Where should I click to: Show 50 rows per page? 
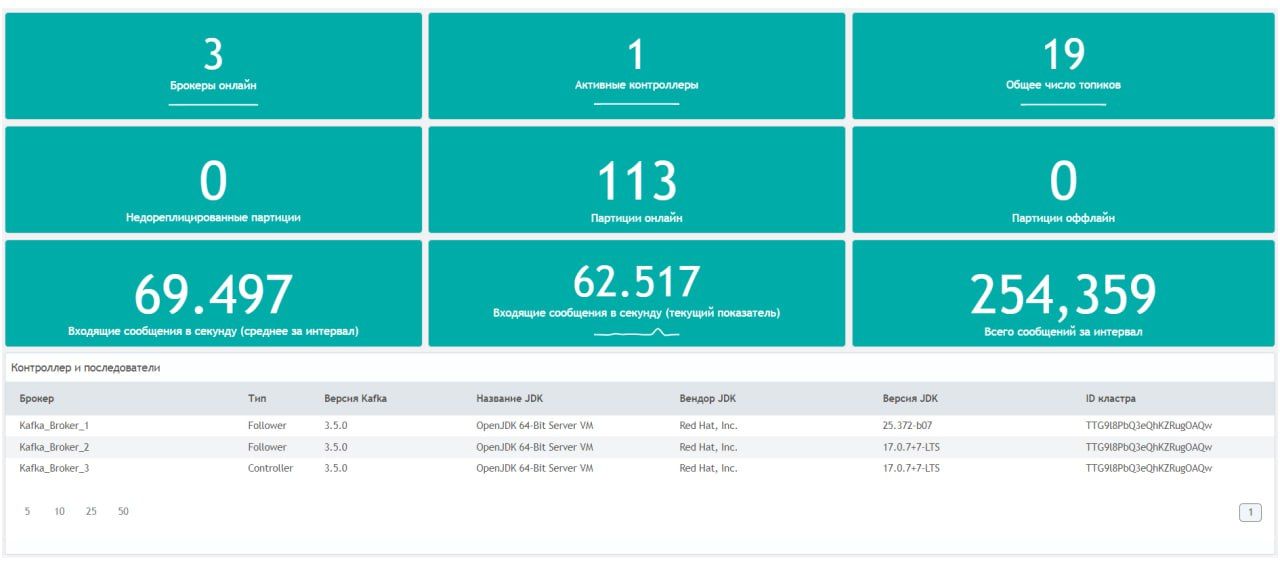123,512
